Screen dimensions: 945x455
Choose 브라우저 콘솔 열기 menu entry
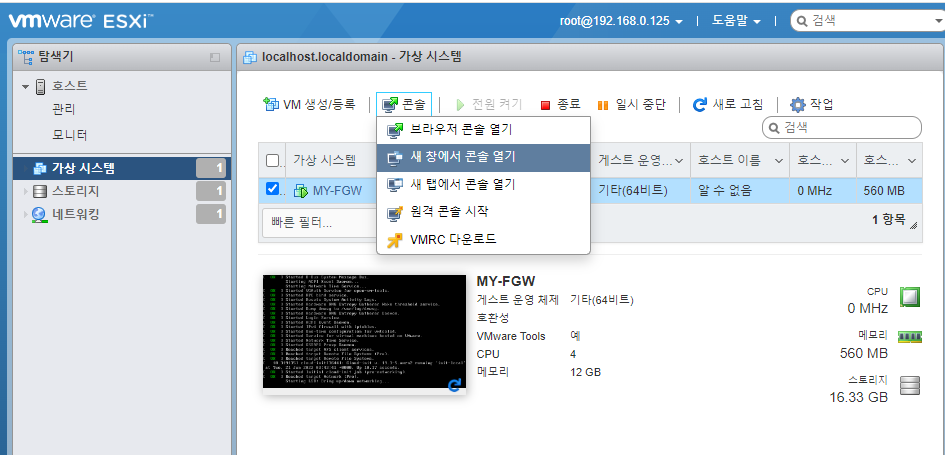483,130
